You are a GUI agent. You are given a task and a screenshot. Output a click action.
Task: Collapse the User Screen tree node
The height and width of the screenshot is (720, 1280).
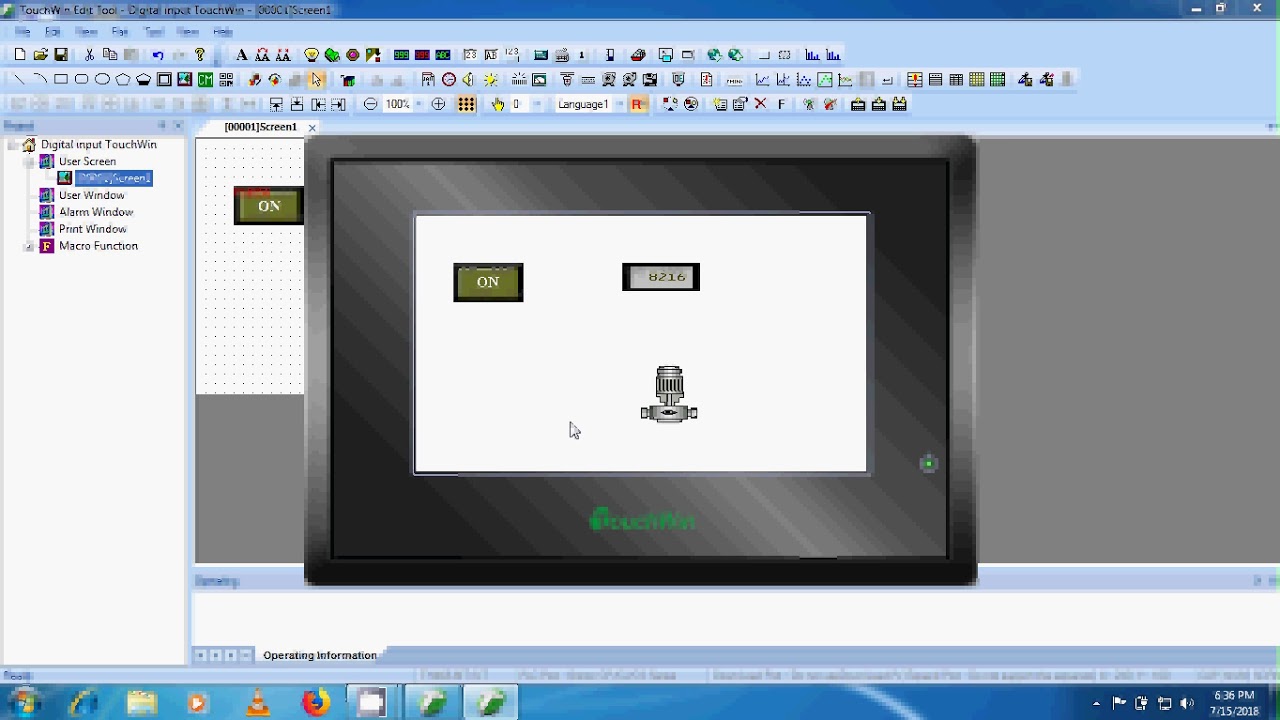coord(29,162)
